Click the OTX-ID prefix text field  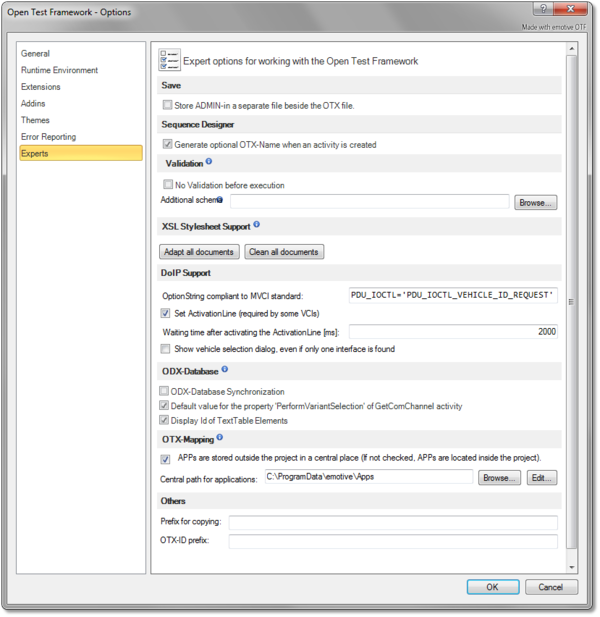[392, 541]
